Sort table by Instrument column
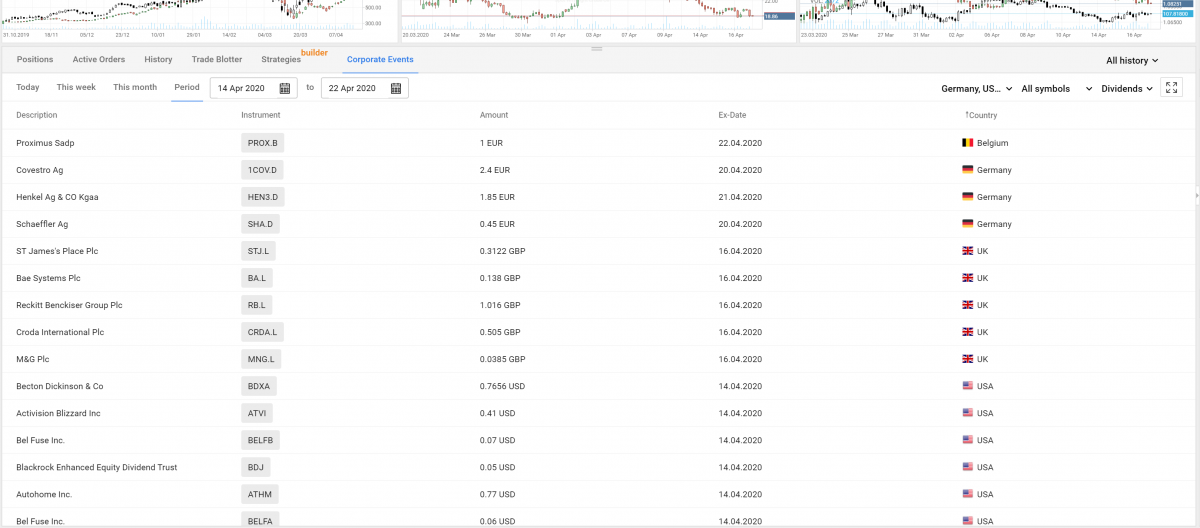Screen dimensions: 1200x528 click(261, 116)
